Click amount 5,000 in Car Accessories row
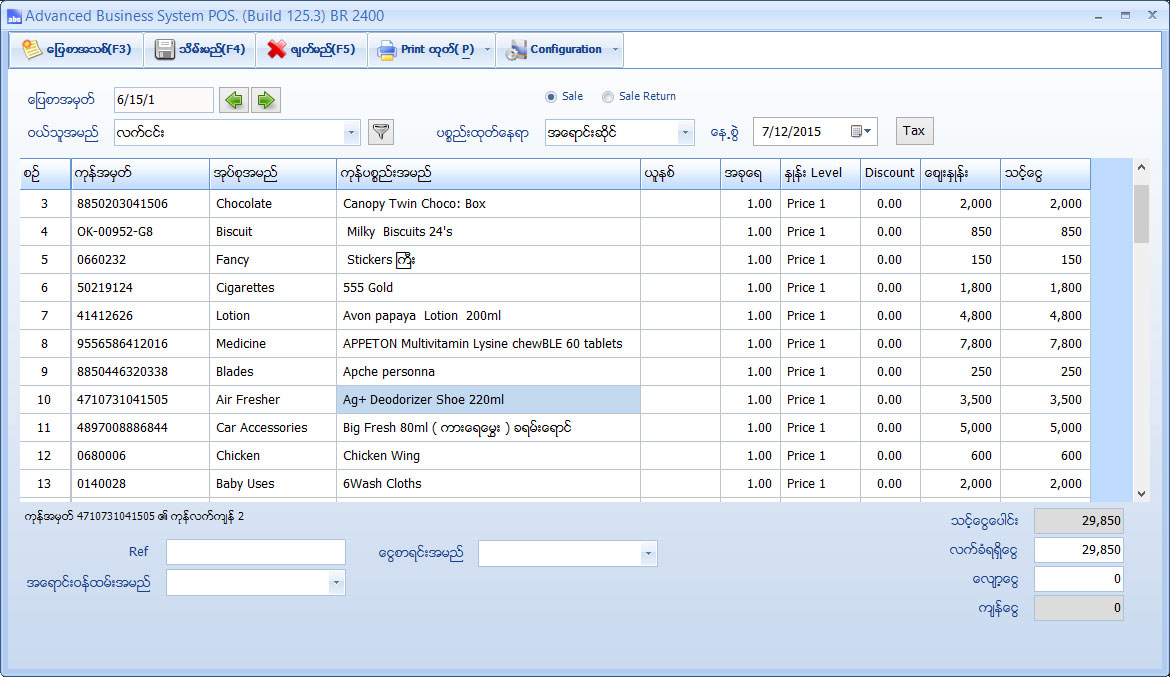 tap(1045, 428)
